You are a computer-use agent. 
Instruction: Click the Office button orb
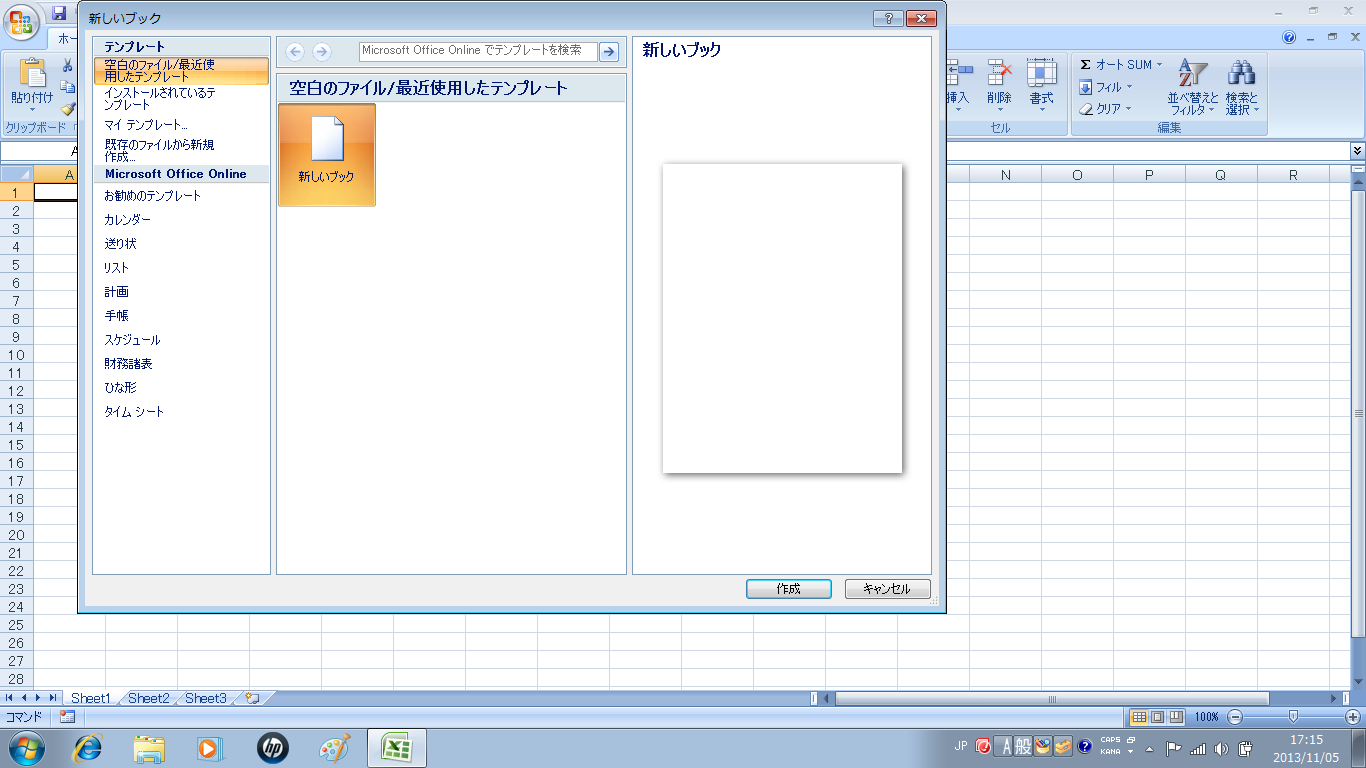point(20,20)
